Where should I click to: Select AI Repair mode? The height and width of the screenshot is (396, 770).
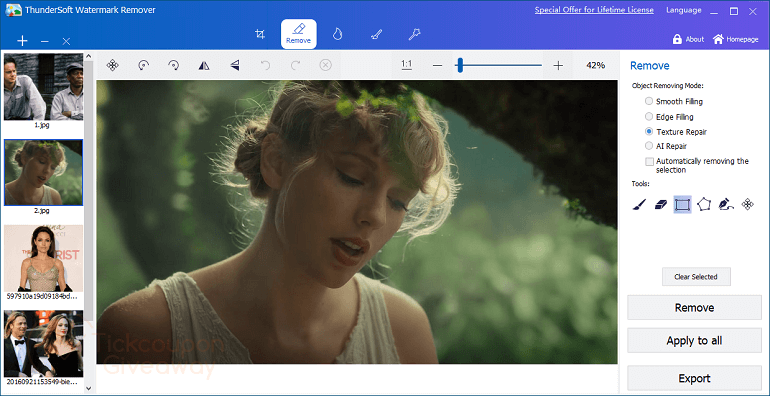(665, 146)
